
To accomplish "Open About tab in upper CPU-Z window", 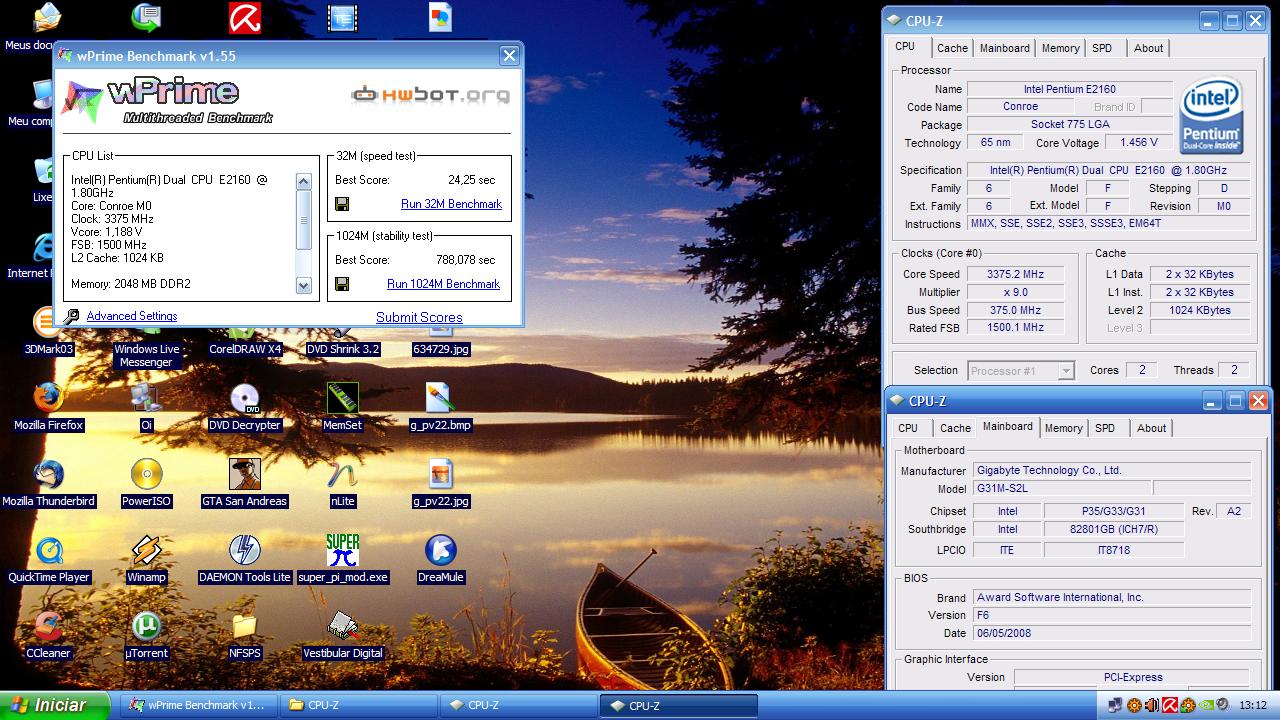I will (x=1148, y=48).
